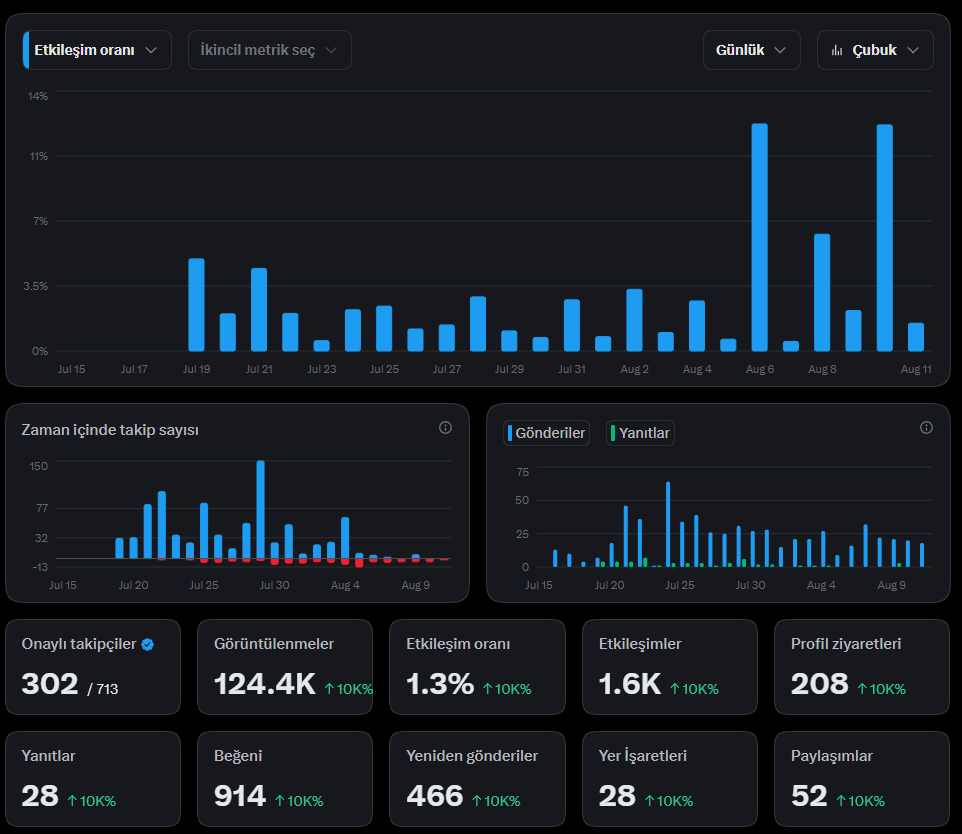Select the Etkileşim oranı stat card
Viewport: 962px width, 834px height.
coord(477,667)
